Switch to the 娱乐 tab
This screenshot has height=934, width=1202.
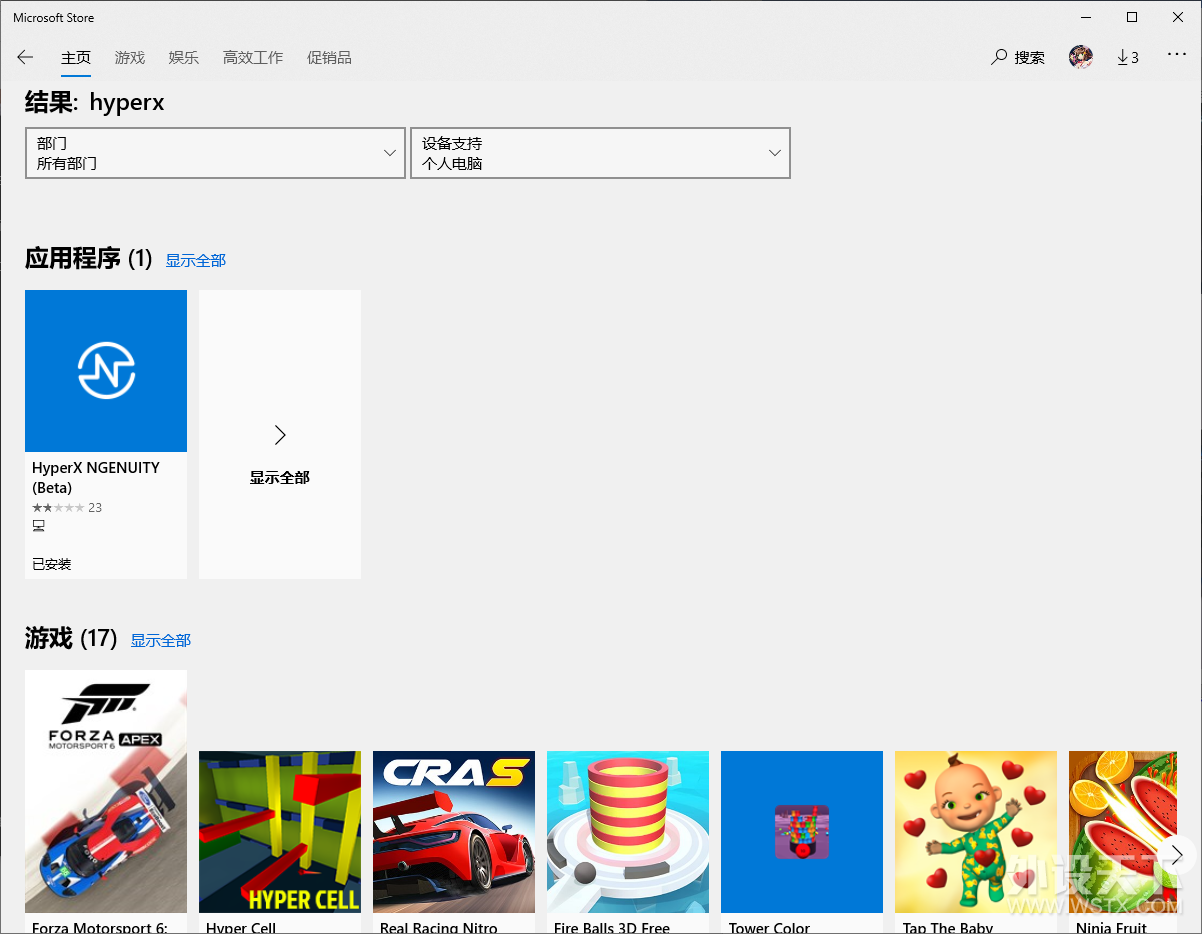pyautogui.click(x=184, y=58)
